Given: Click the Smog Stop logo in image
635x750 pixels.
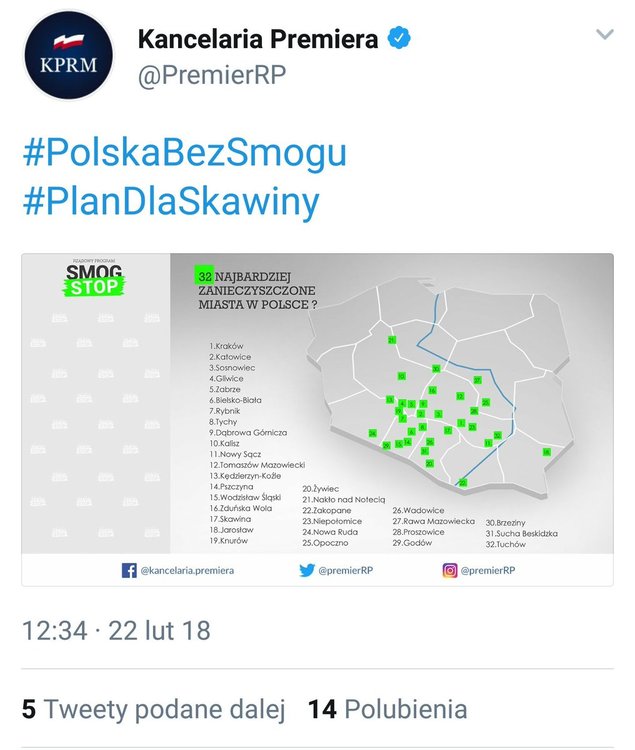Looking at the screenshot, I should pyautogui.click(x=94, y=280).
